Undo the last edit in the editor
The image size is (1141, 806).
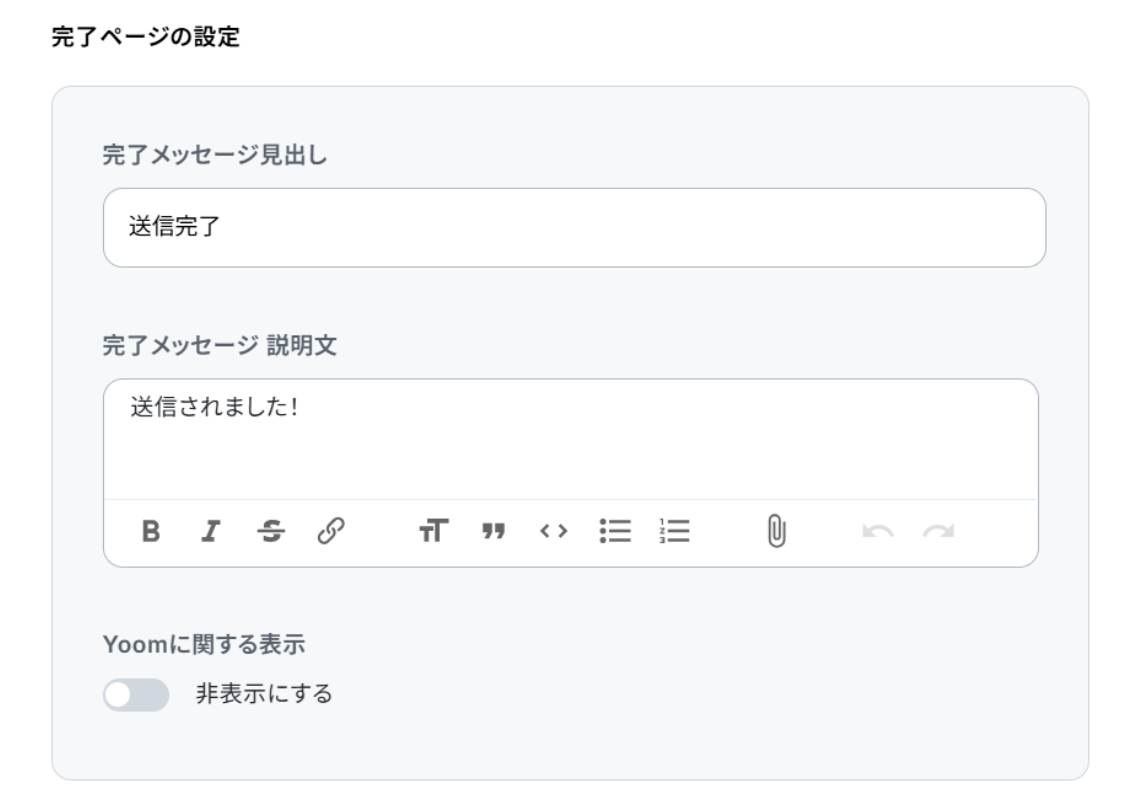click(x=874, y=530)
